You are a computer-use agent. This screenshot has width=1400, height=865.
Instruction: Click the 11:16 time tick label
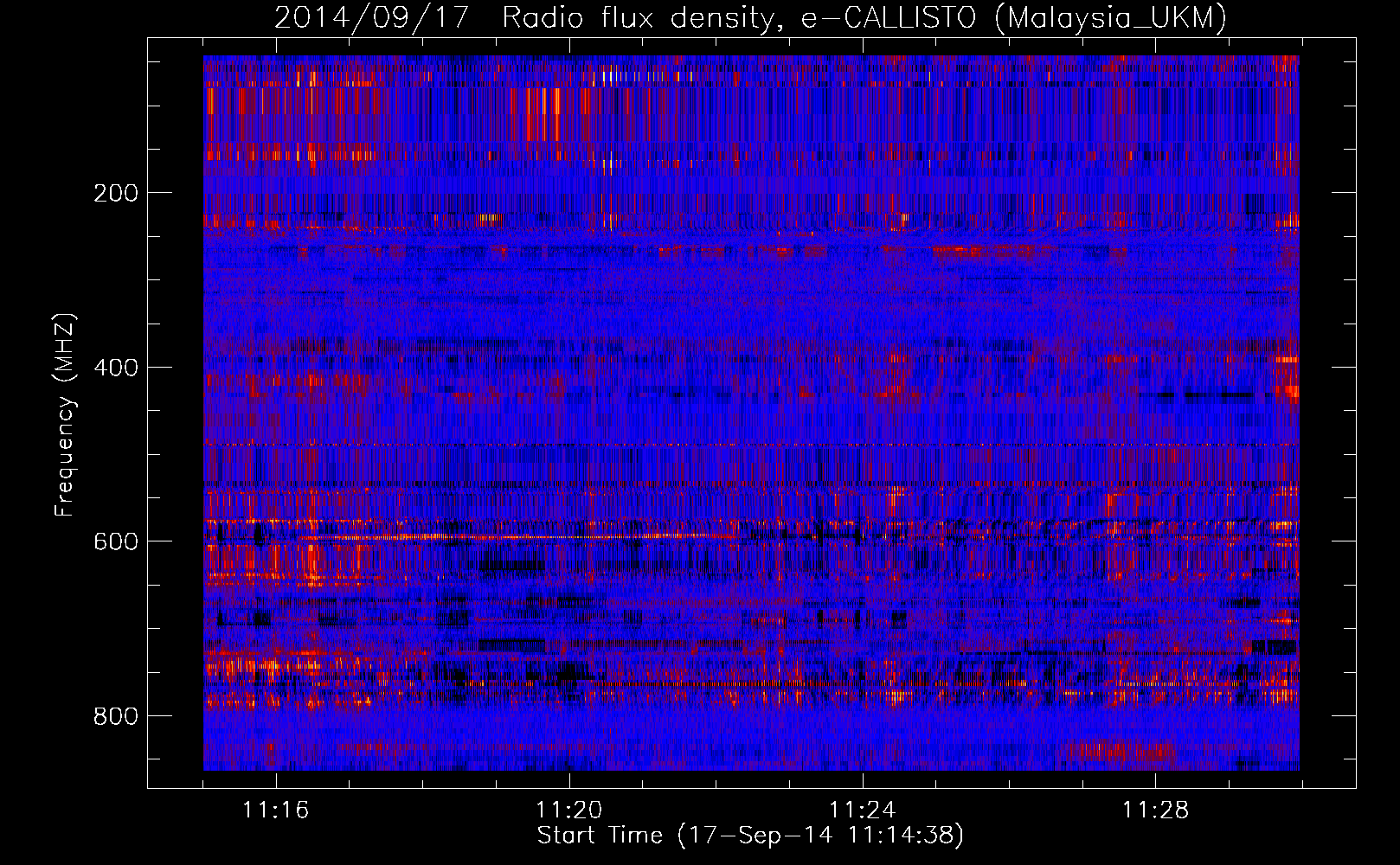coord(276,811)
